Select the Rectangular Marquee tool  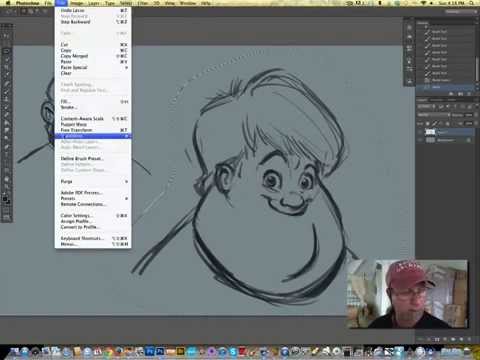(x=6, y=52)
